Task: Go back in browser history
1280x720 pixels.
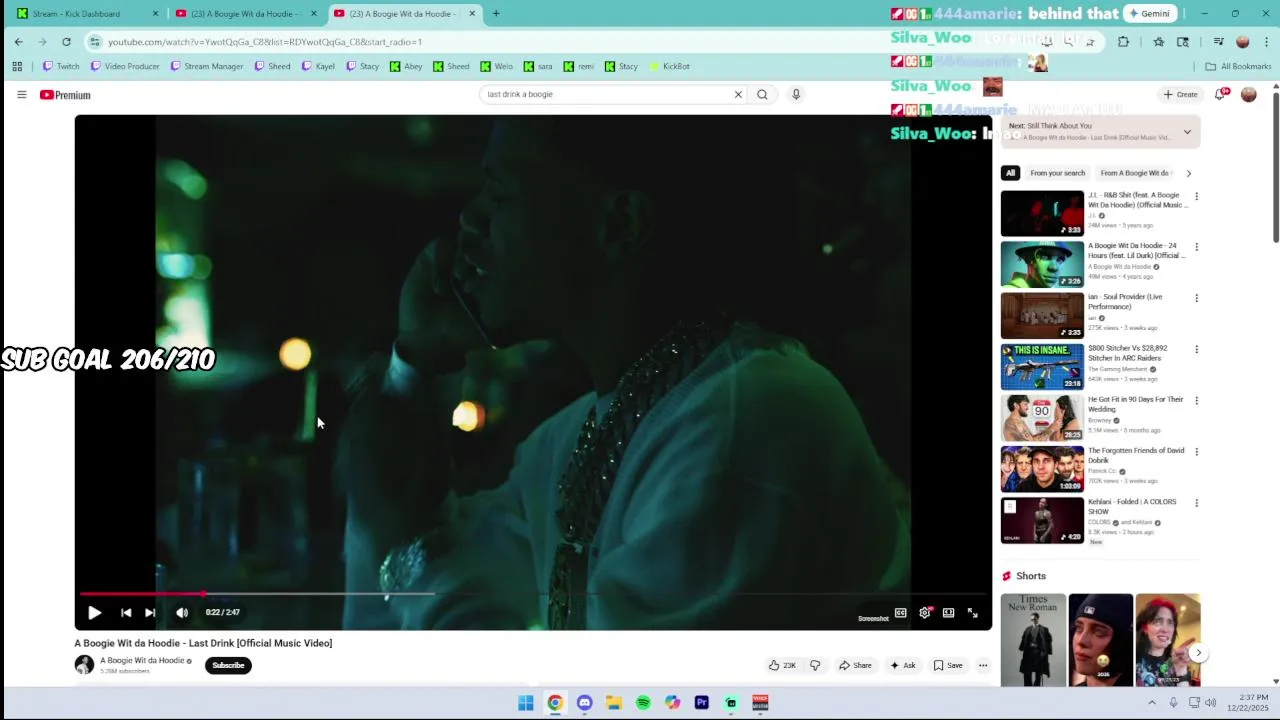Action: point(18,42)
